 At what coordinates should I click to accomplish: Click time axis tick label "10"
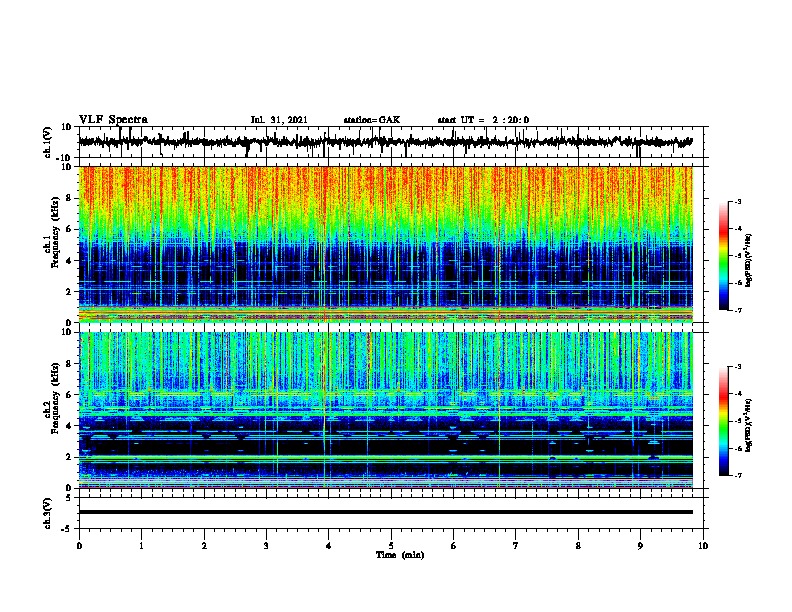[x=703, y=545]
